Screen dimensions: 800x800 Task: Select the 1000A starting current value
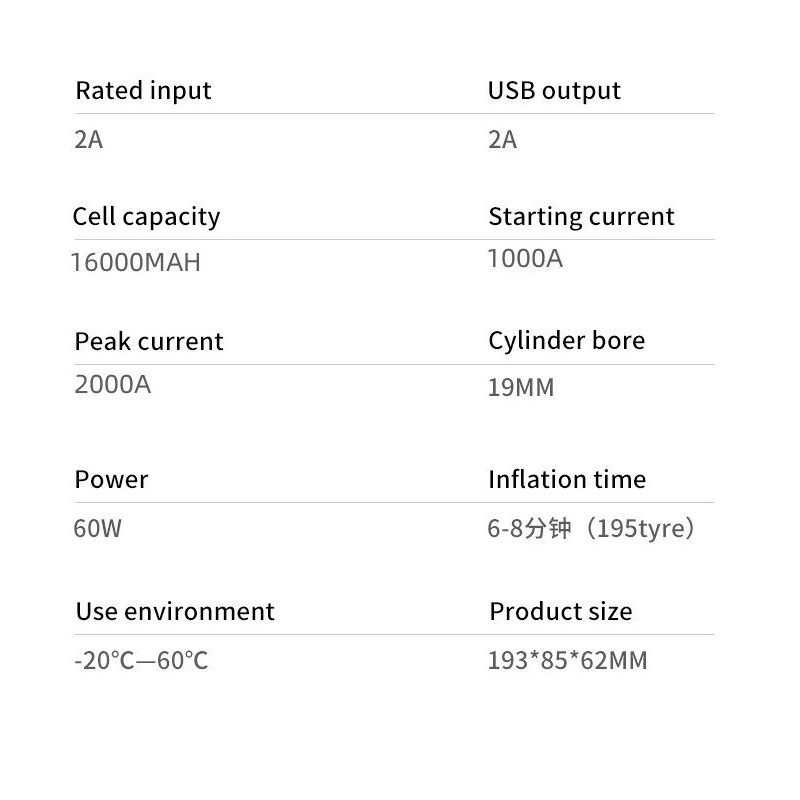coord(525,259)
